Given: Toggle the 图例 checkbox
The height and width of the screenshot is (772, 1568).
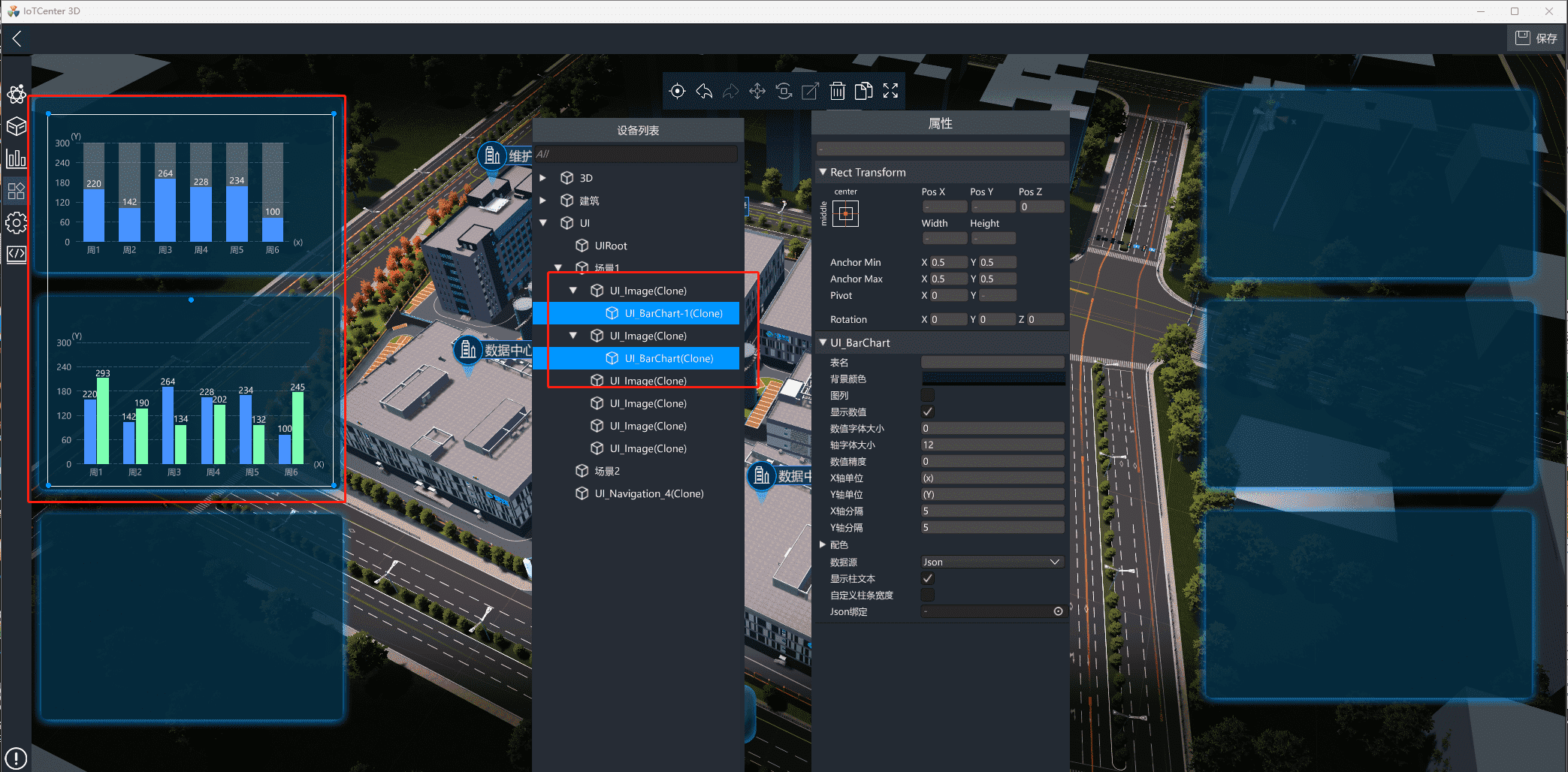Looking at the screenshot, I should point(928,395).
